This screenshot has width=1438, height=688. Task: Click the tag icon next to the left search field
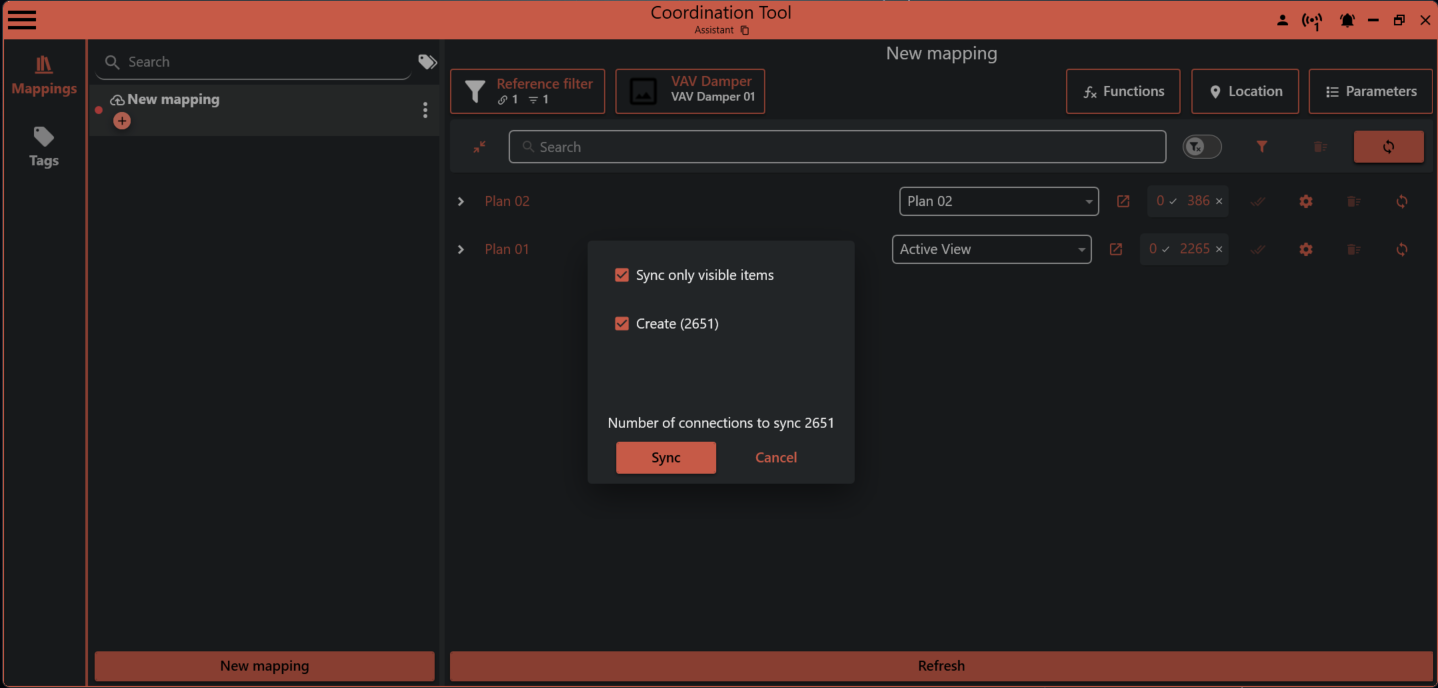[x=427, y=61]
